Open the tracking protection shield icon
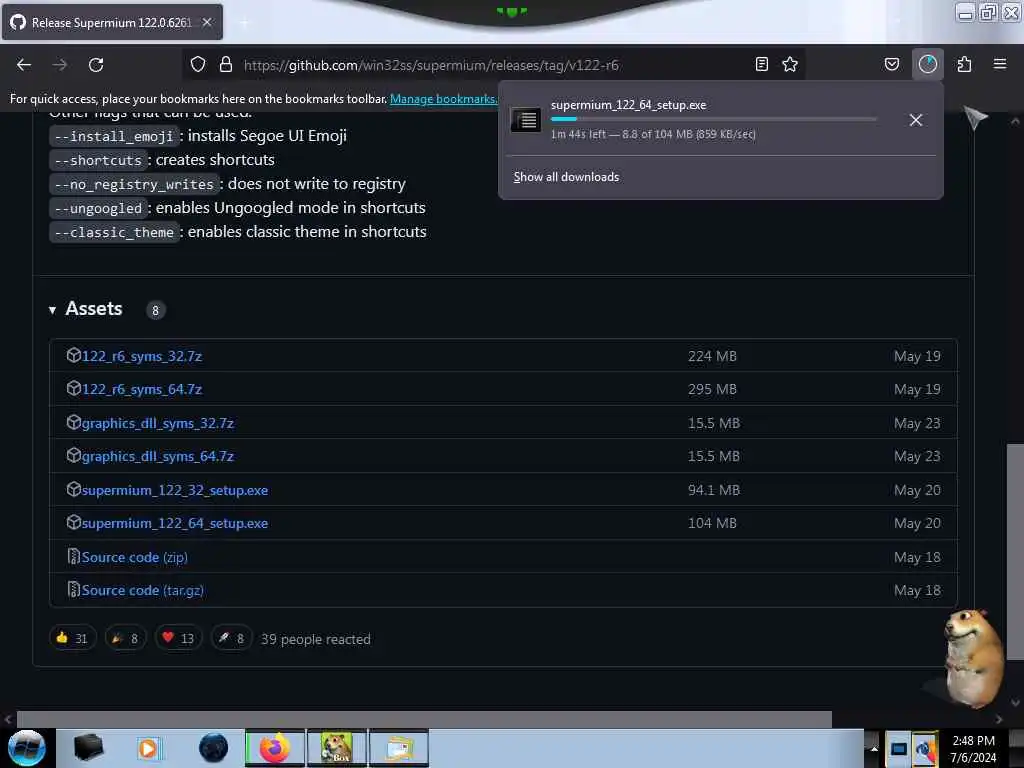 click(x=198, y=64)
